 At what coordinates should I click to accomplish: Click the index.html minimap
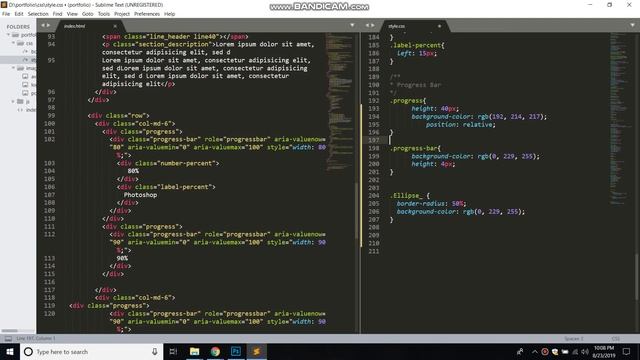pos(340,102)
